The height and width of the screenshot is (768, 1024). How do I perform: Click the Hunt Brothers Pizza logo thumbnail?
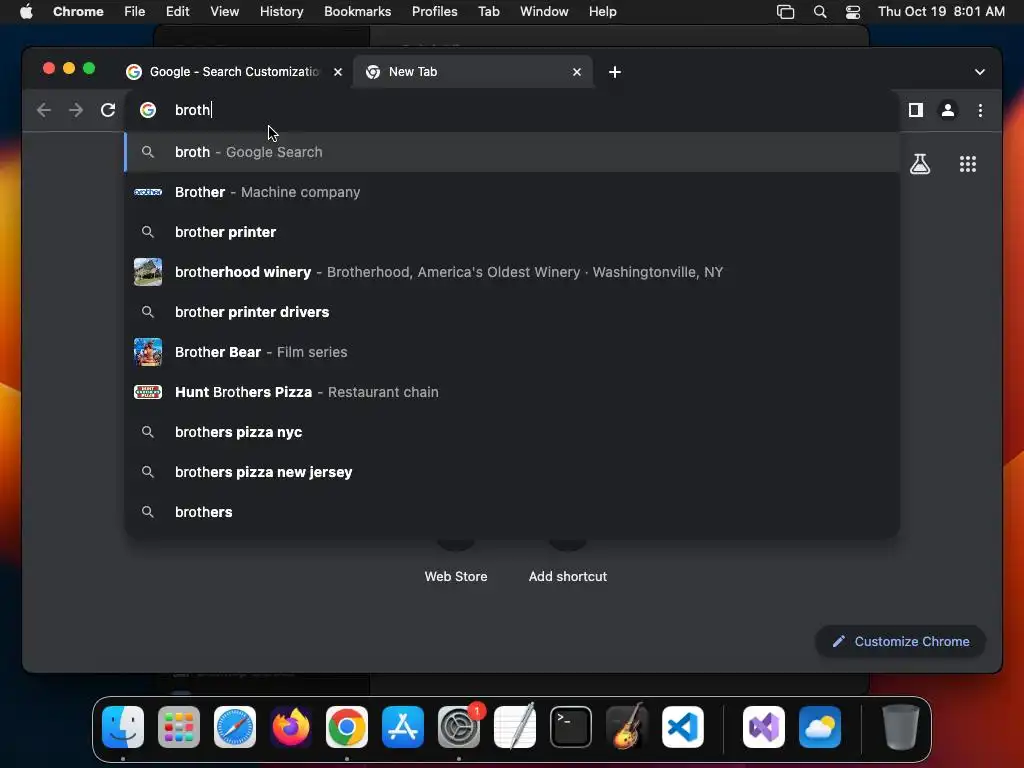click(x=148, y=392)
